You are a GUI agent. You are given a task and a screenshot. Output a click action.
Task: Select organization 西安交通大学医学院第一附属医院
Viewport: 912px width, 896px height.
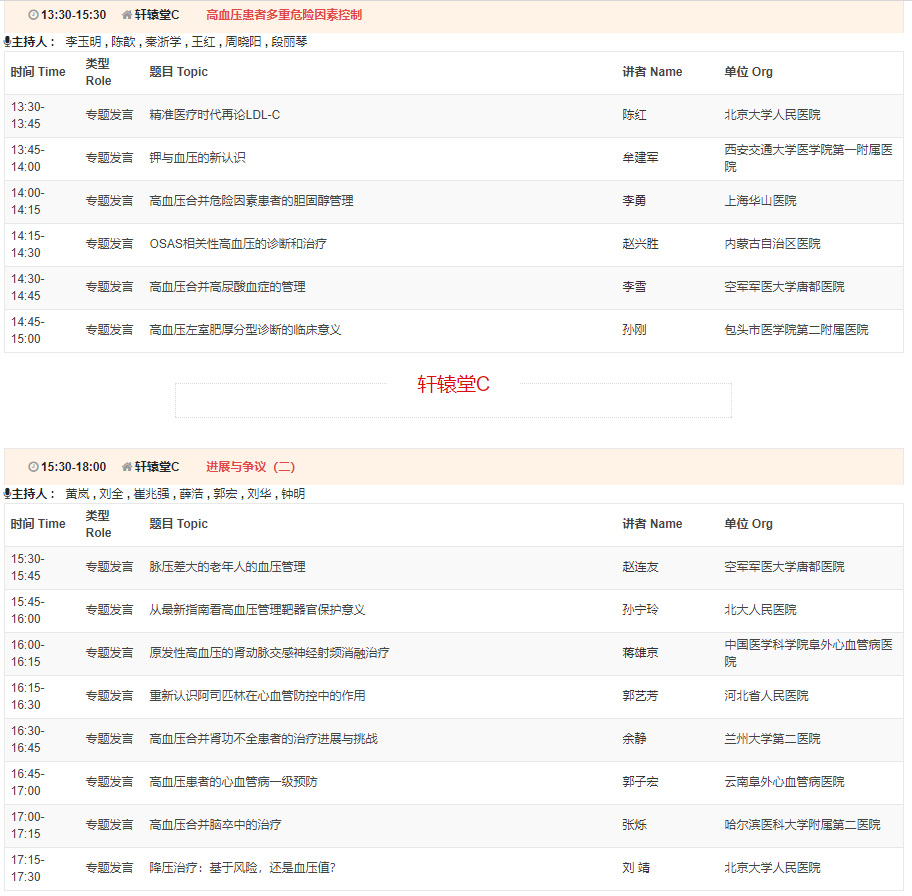click(808, 158)
